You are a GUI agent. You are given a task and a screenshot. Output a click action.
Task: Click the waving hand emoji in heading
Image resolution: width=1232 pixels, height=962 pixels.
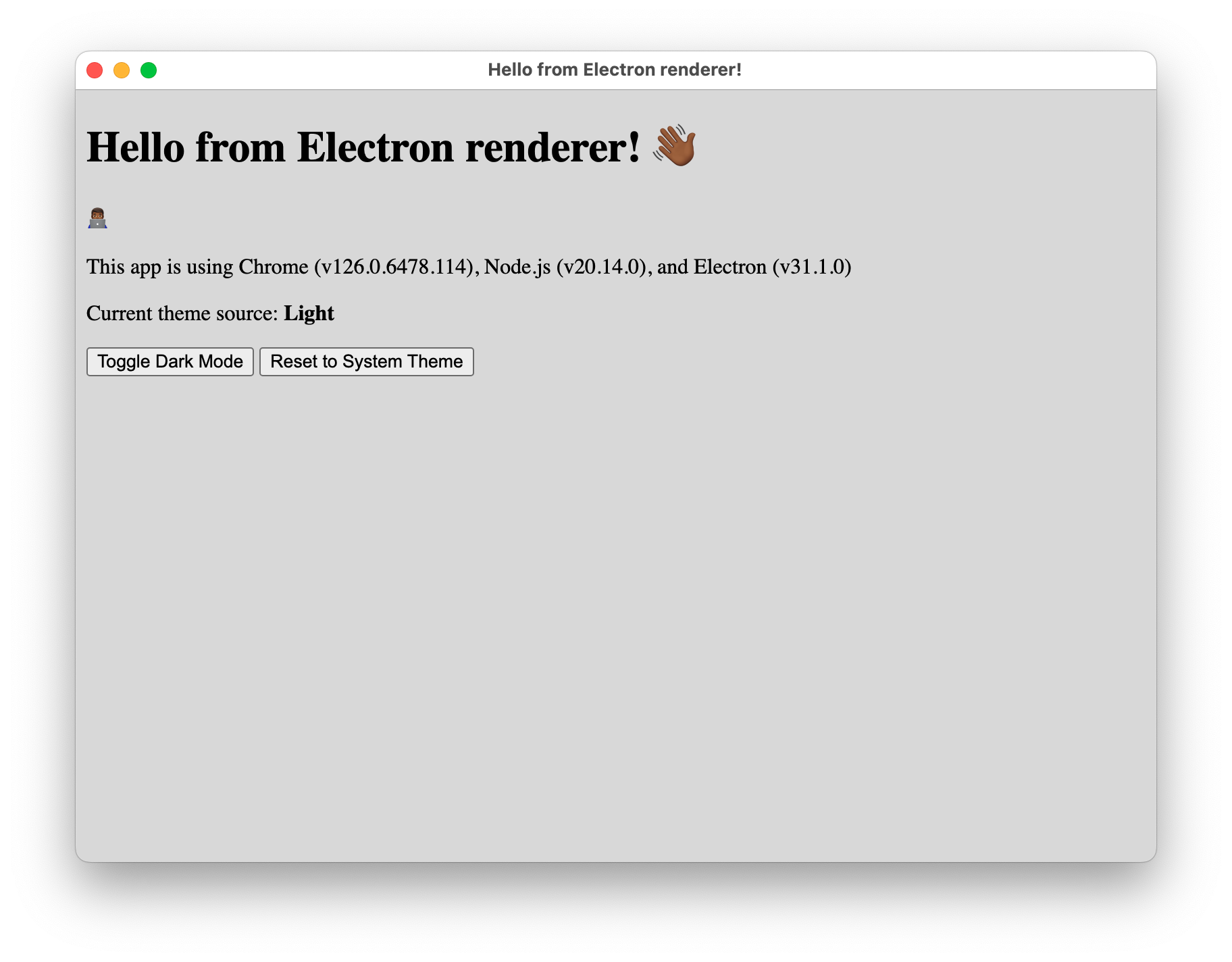tap(674, 146)
